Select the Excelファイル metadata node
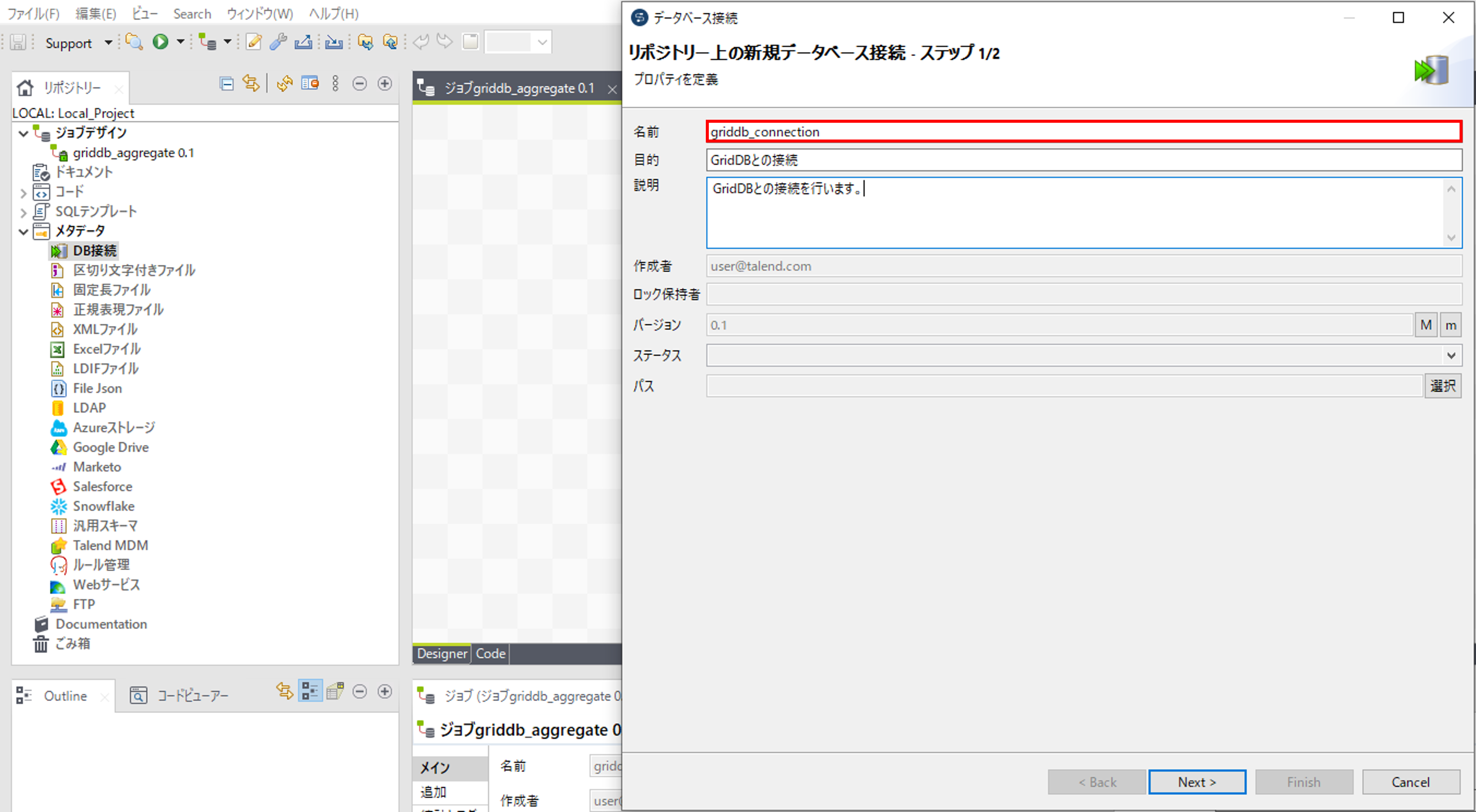1476x812 pixels. click(x=107, y=349)
